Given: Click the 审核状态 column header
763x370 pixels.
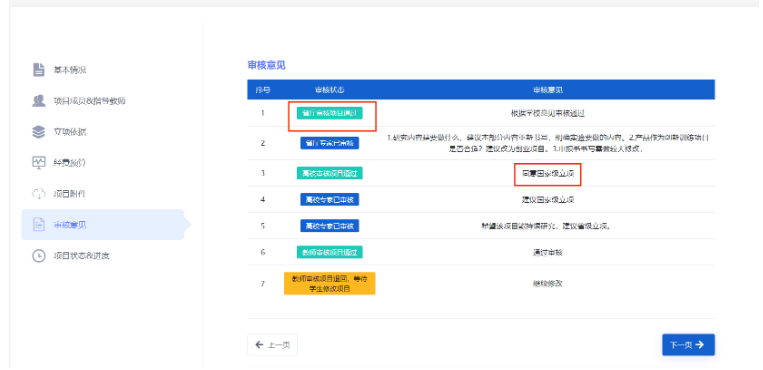Looking at the screenshot, I should [x=330, y=90].
